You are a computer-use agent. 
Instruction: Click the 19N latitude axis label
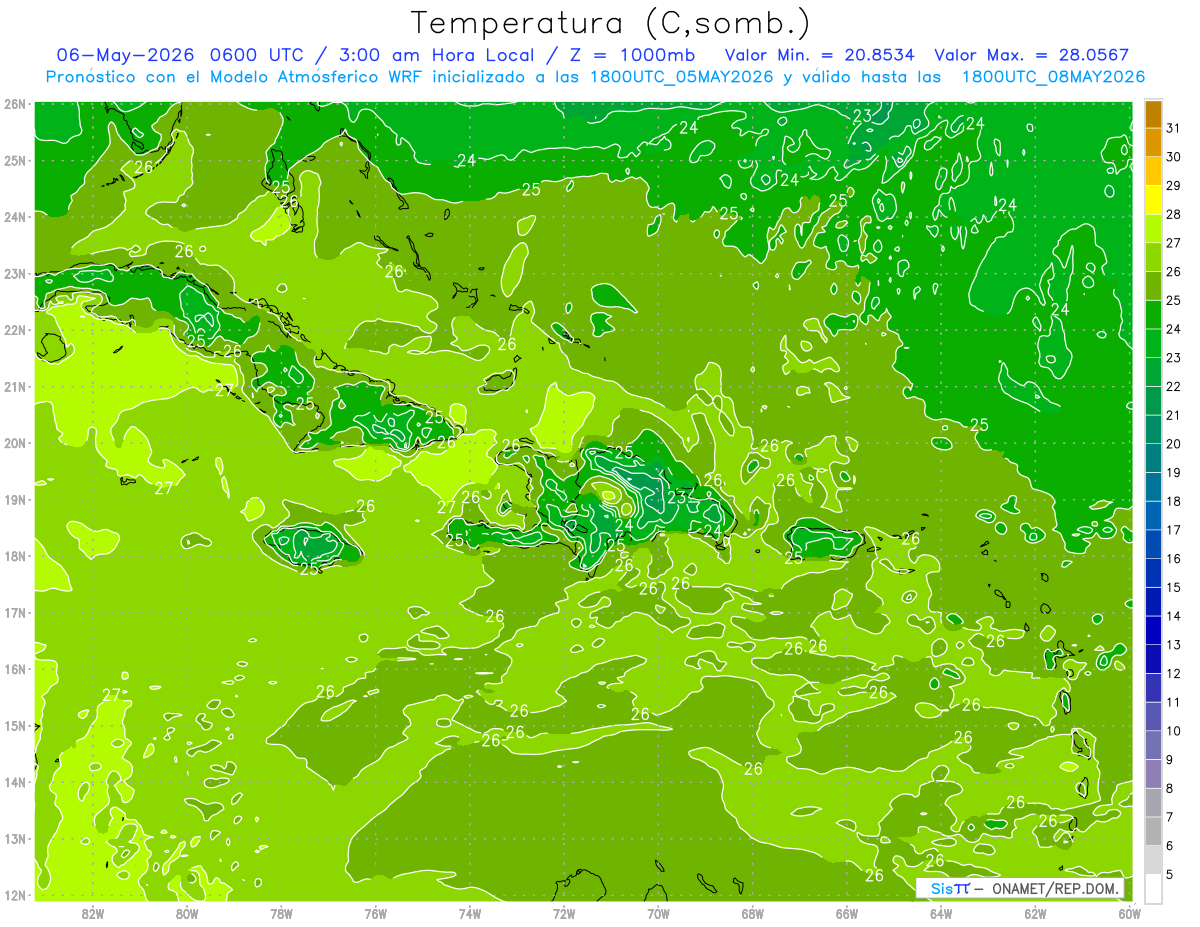14,500
